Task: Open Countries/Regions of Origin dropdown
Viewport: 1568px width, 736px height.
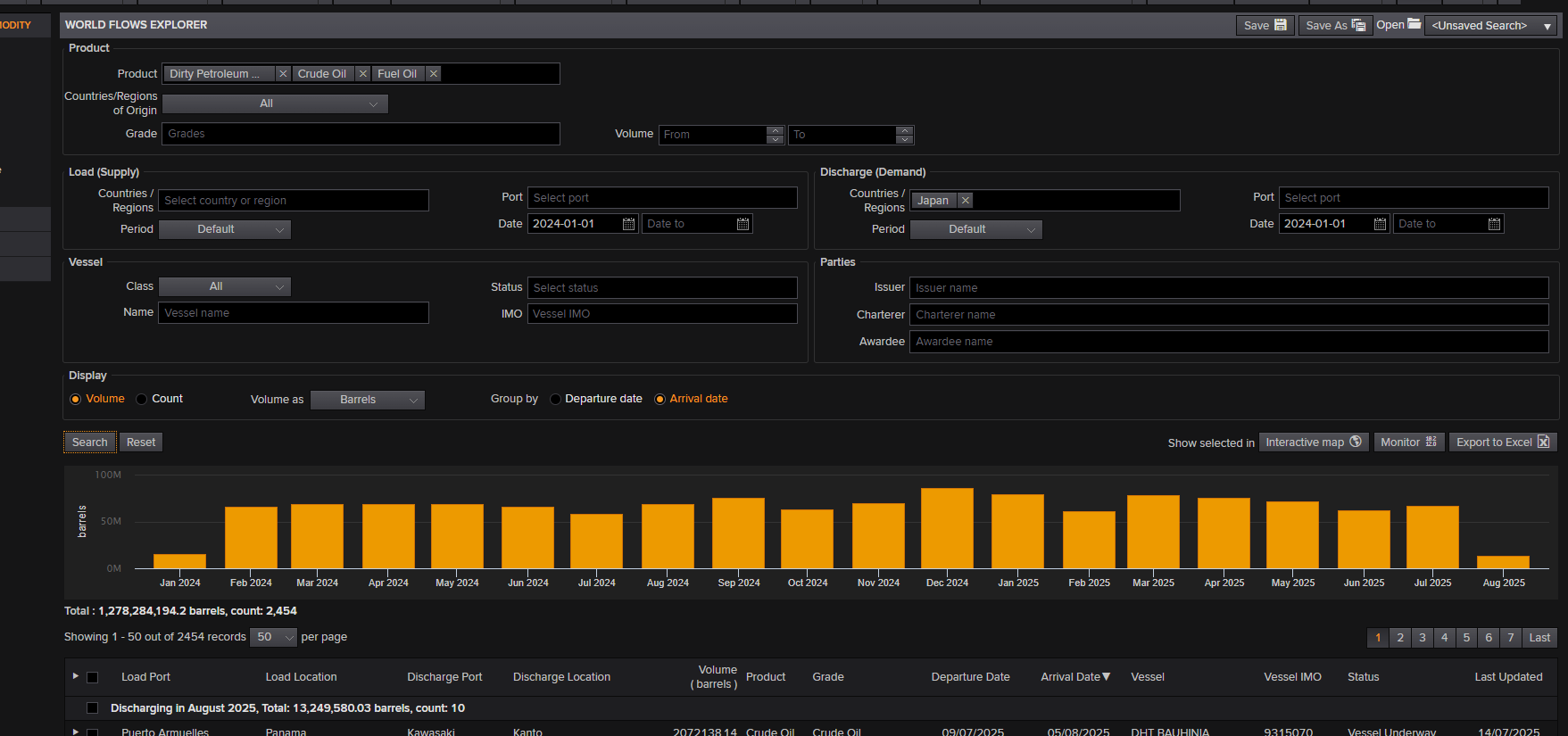Action: [x=275, y=103]
